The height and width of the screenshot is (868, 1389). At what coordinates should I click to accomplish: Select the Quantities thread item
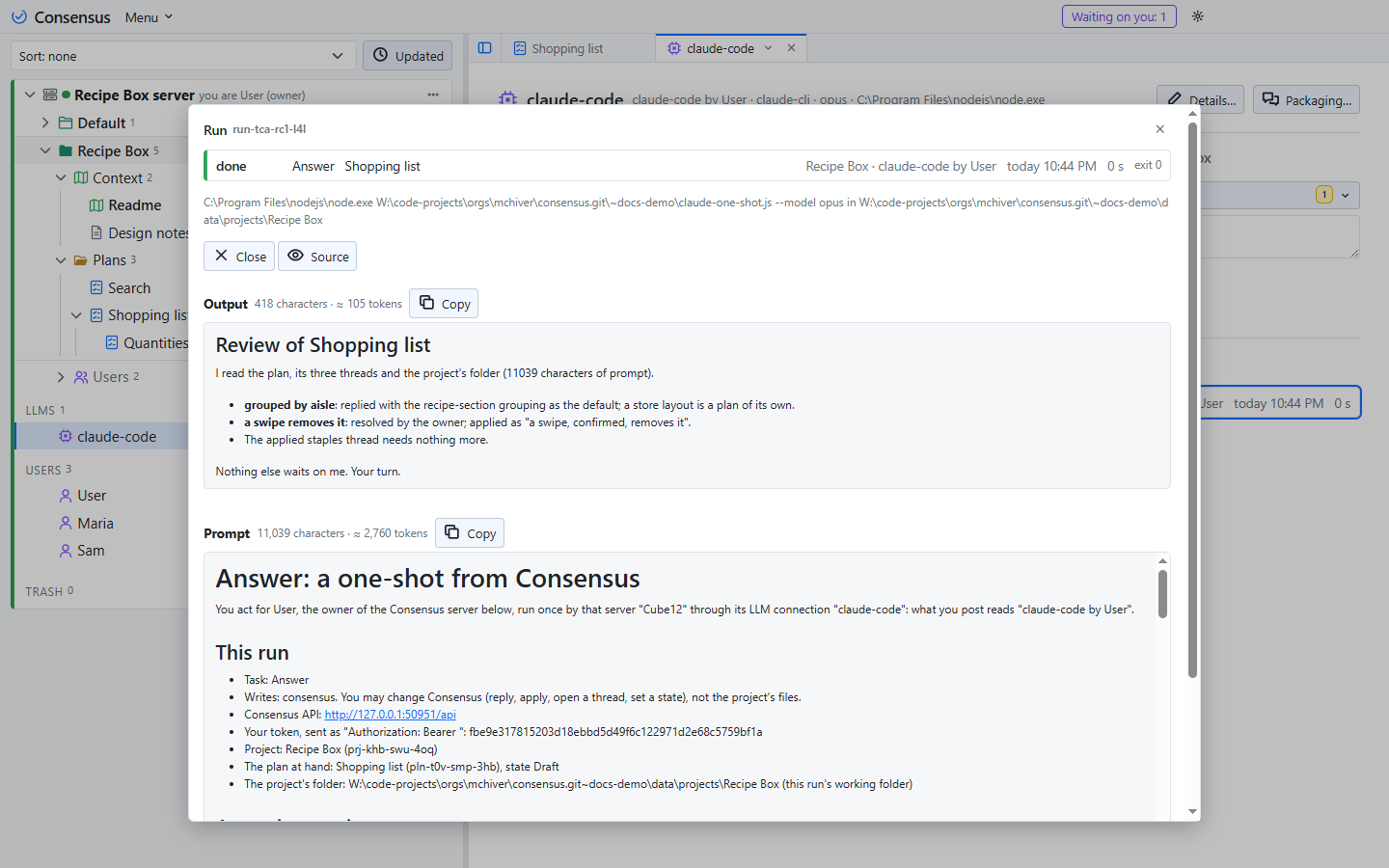[x=148, y=343]
